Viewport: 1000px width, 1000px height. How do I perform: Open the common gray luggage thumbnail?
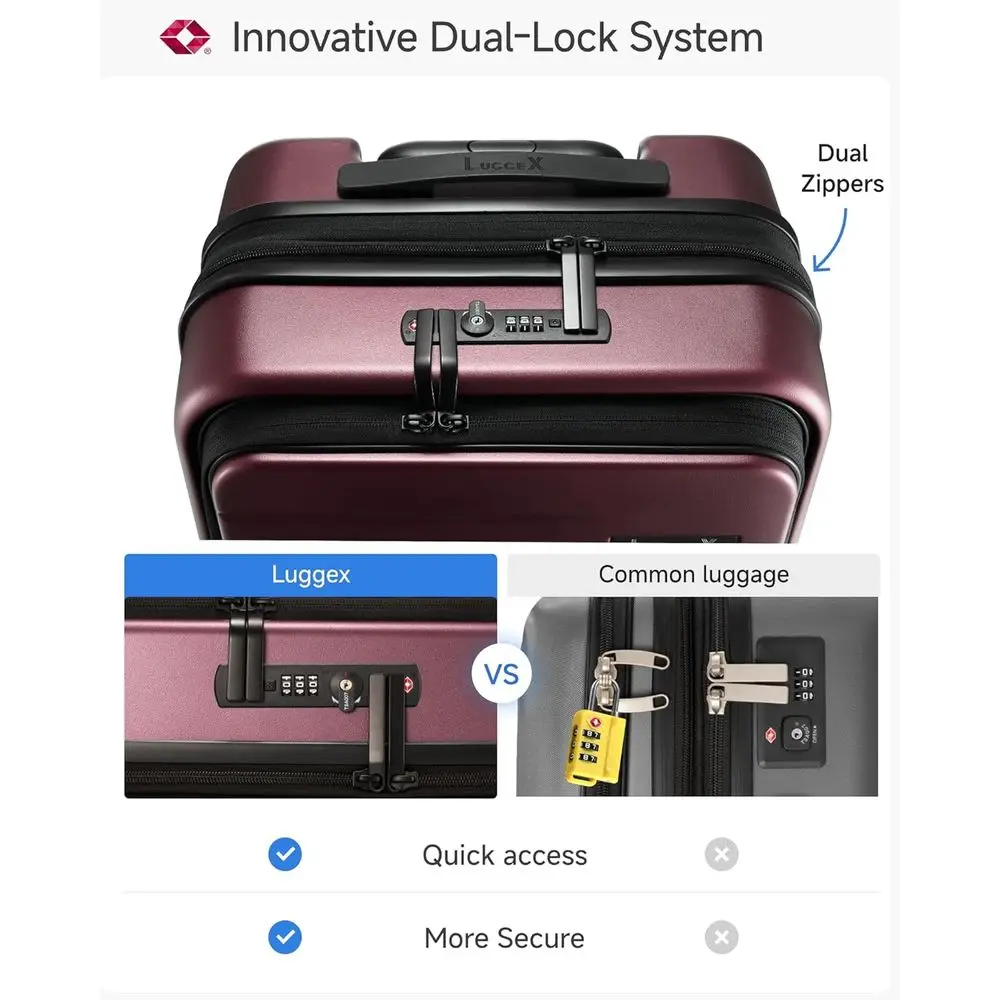point(696,696)
